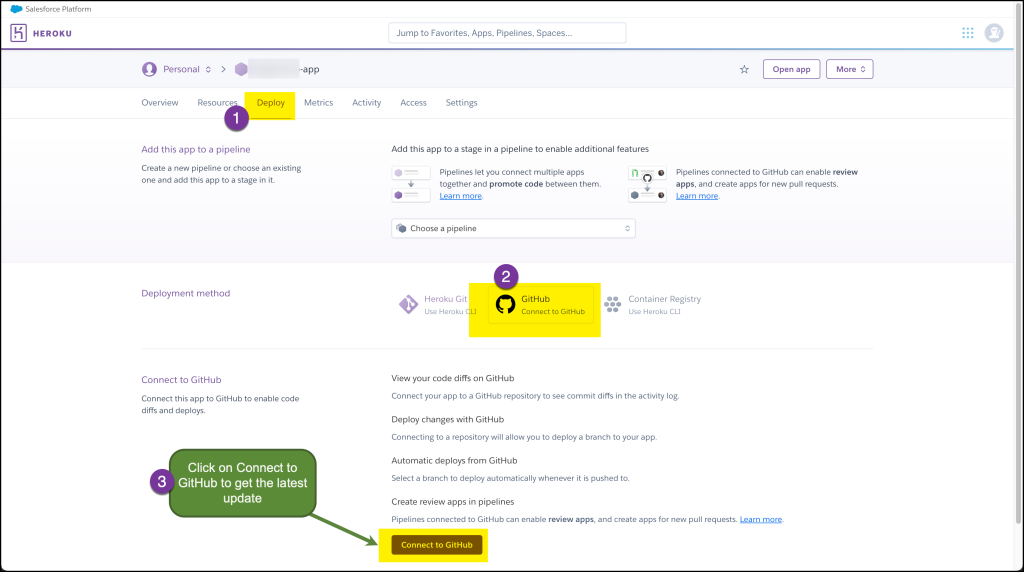Open the user account avatar menu

[994, 33]
